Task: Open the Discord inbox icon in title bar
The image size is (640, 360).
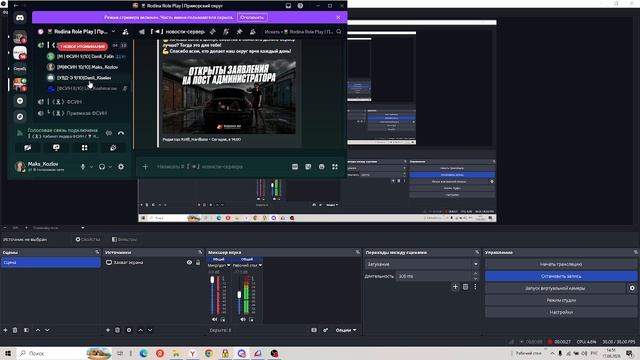Action: (288, 6)
